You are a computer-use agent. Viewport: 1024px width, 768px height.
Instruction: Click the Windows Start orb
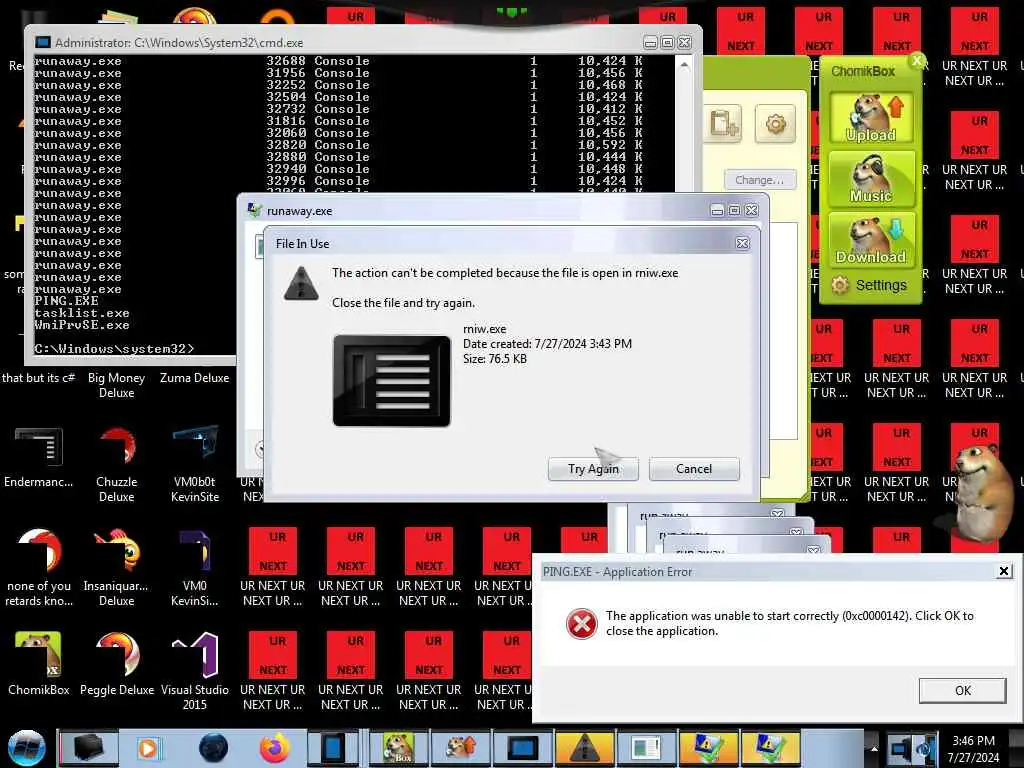coord(26,748)
